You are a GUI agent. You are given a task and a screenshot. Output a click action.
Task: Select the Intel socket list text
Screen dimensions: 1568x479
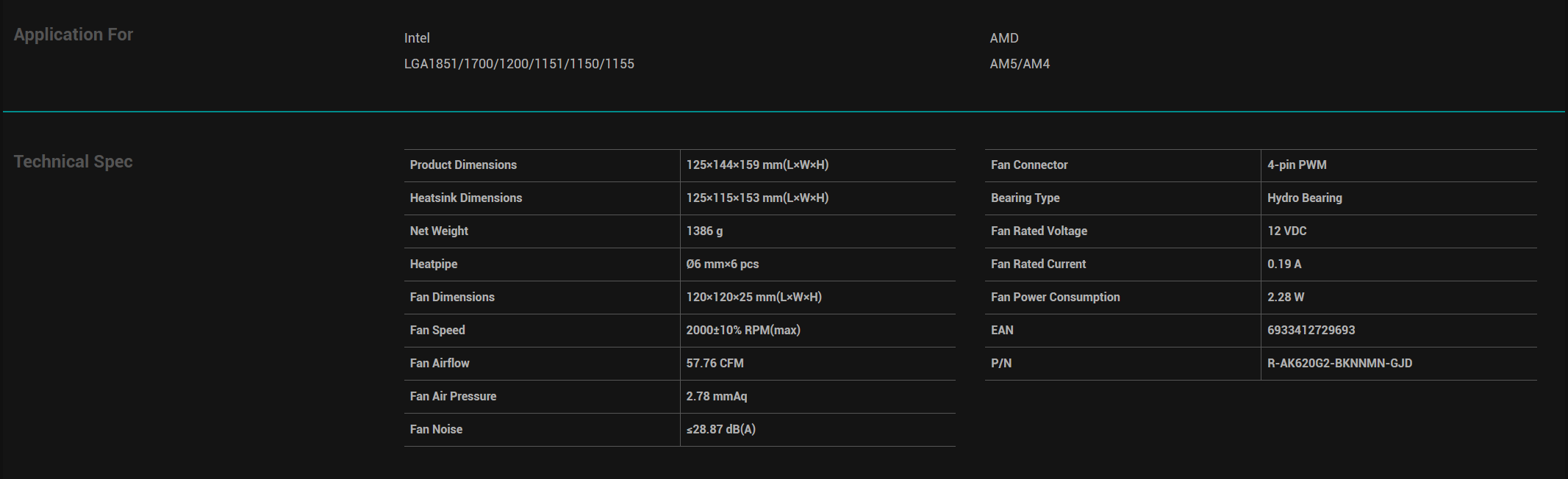519,64
